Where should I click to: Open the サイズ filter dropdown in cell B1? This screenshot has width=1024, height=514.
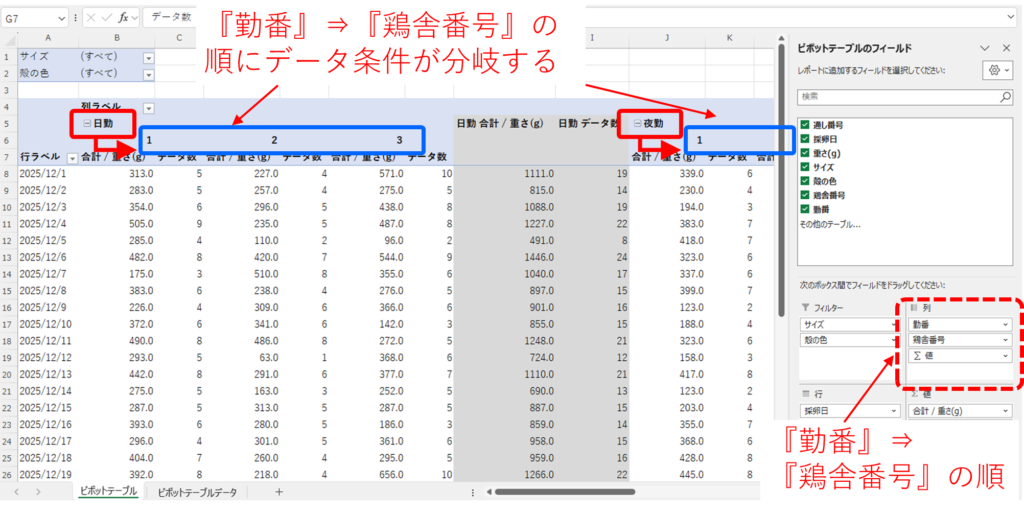click(x=149, y=58)
